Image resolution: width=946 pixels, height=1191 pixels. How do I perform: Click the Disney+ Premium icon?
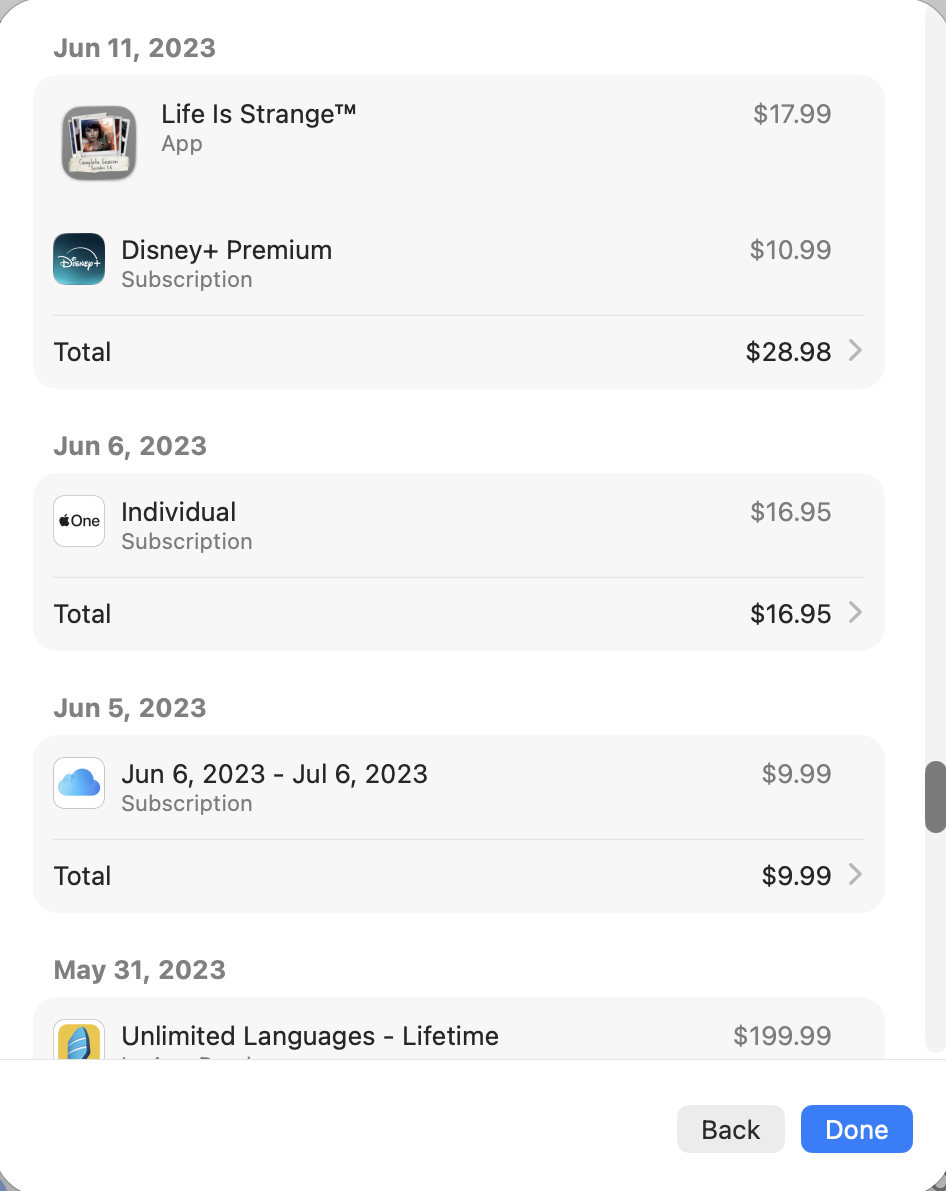79,260
